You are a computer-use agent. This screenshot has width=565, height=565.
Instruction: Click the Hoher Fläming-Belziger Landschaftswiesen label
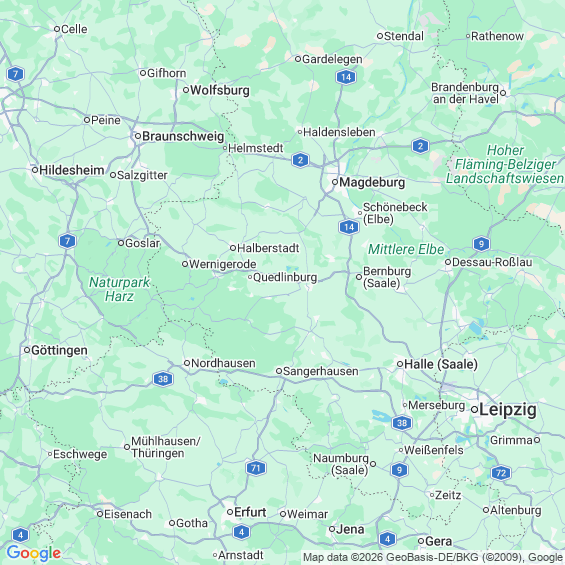[x=504, y=164]
